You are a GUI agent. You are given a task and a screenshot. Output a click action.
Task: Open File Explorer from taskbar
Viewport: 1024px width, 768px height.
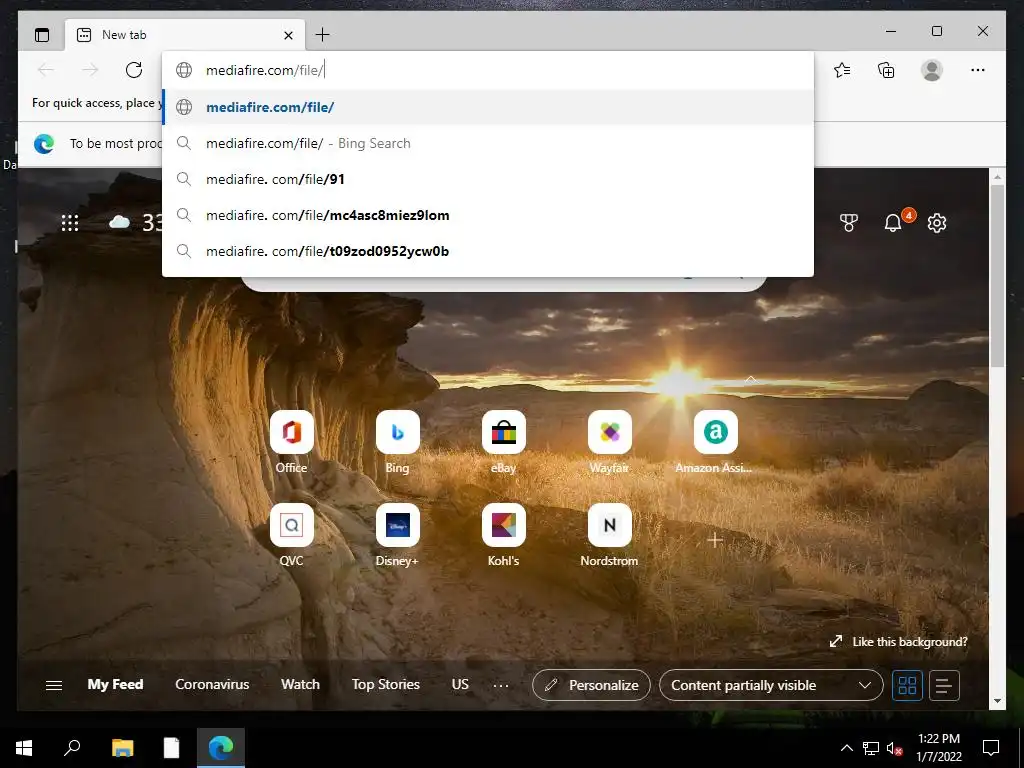(x=122, y=748)
